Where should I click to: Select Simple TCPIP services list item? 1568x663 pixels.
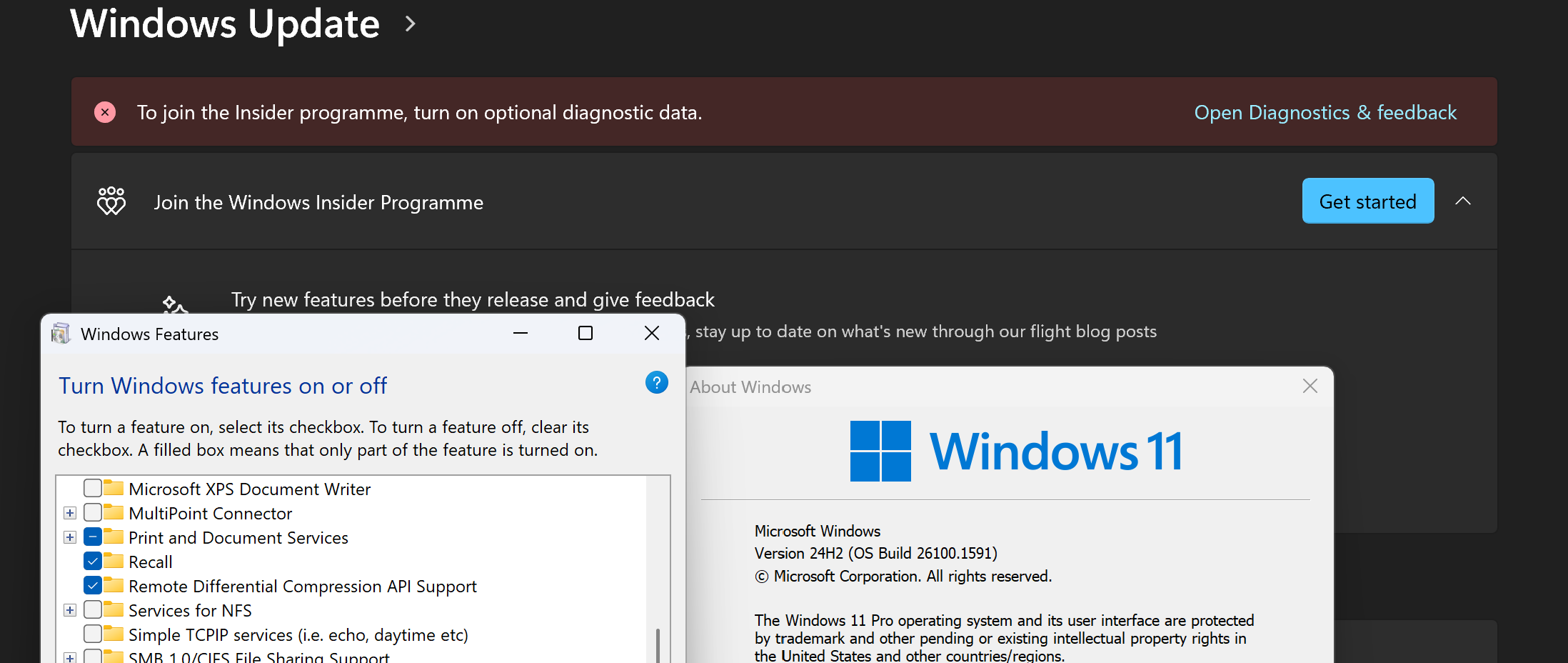point(298,634)
